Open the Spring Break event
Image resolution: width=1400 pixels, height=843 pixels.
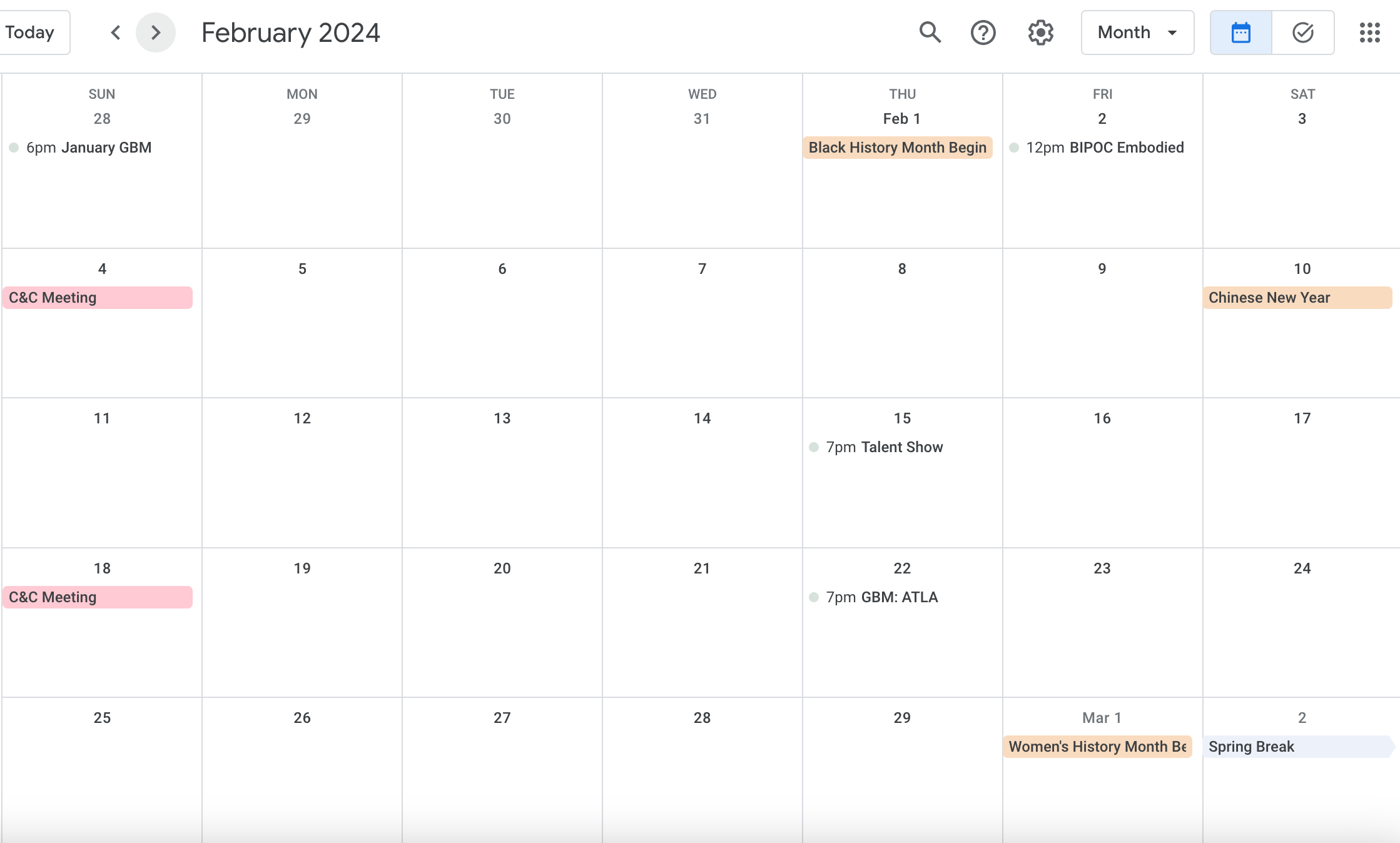coord(1297,747)
